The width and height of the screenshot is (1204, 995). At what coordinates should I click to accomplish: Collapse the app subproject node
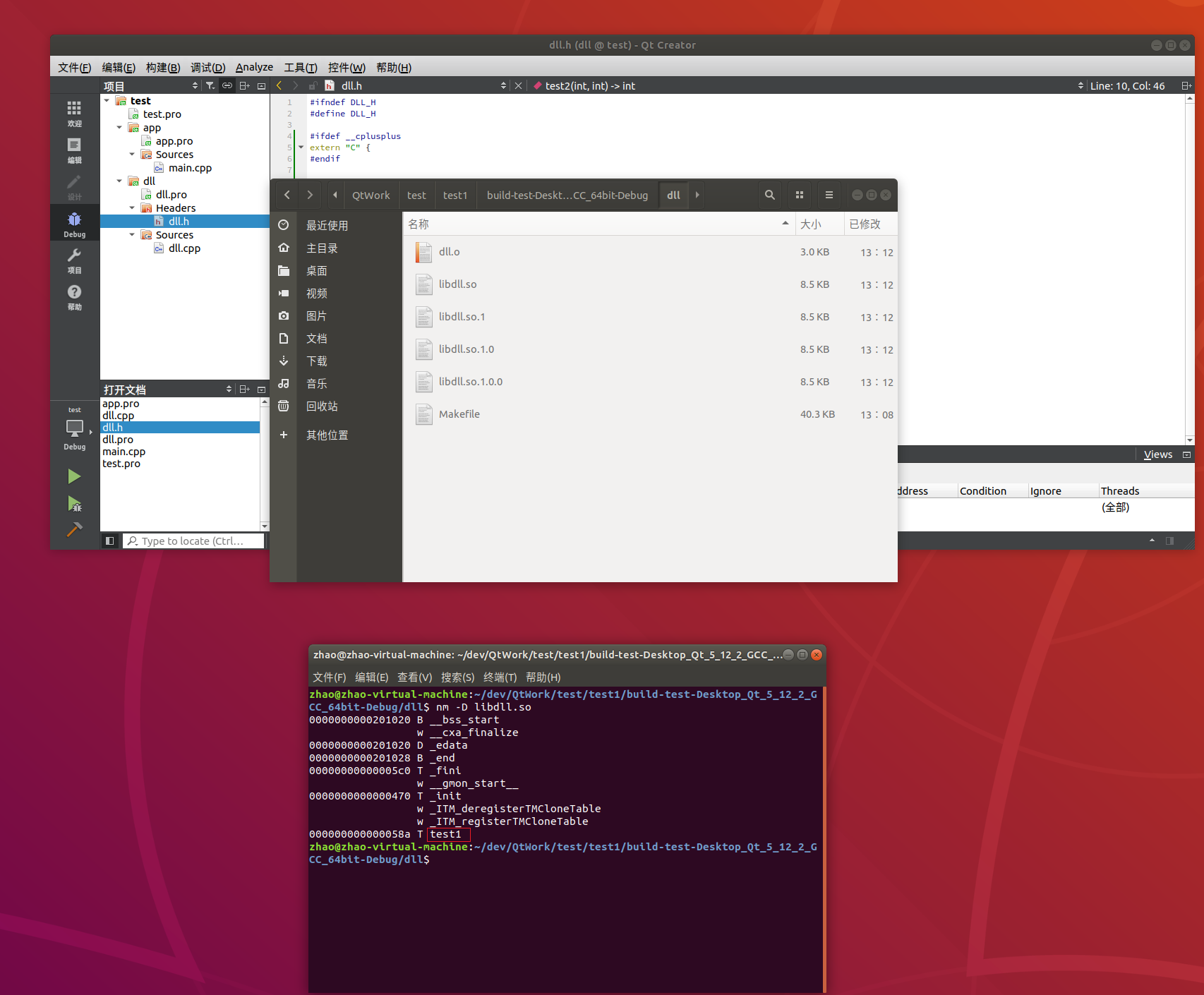[120, 128]
